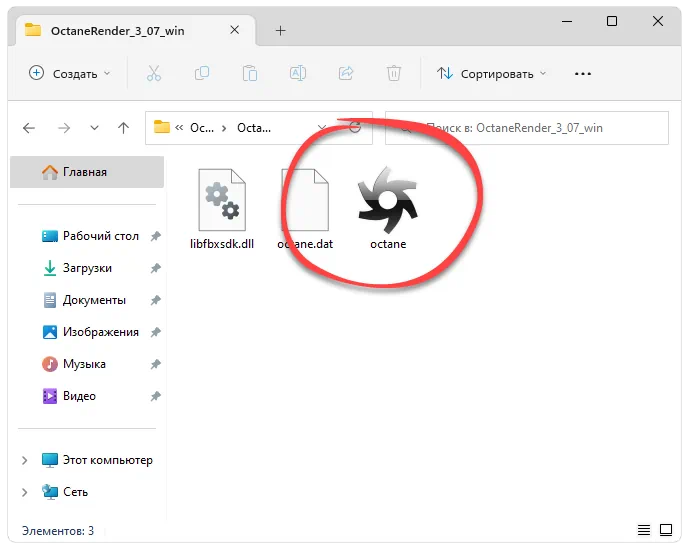
Task: Click the pin icon next to Документы
Action: point(155,300)
